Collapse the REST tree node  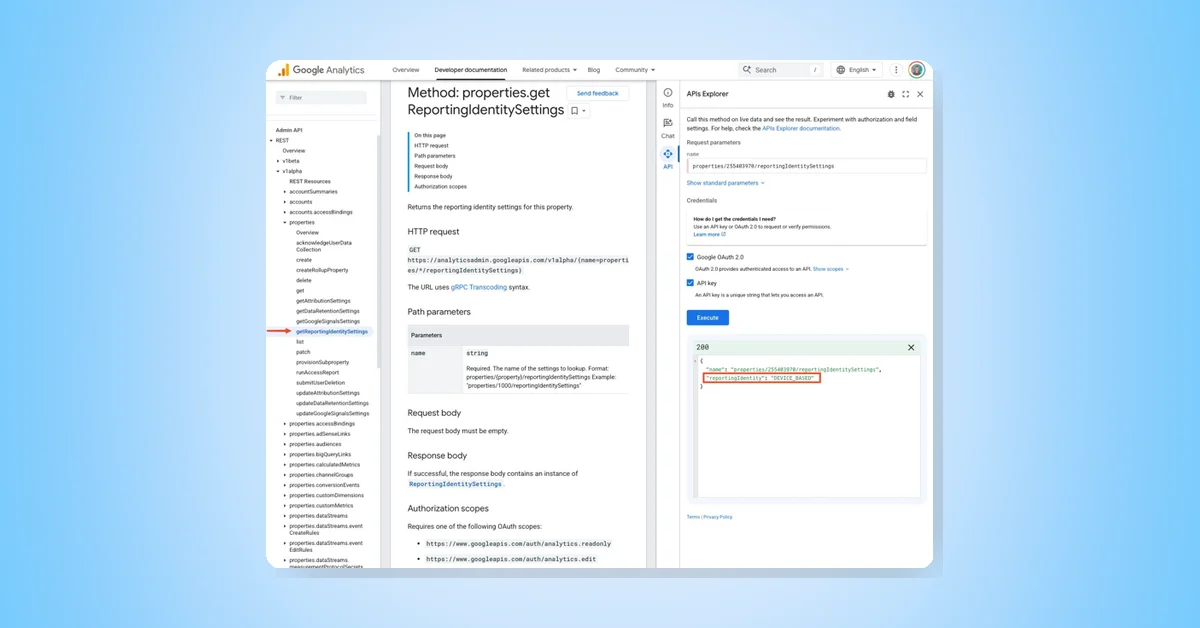tap(272, 140)
